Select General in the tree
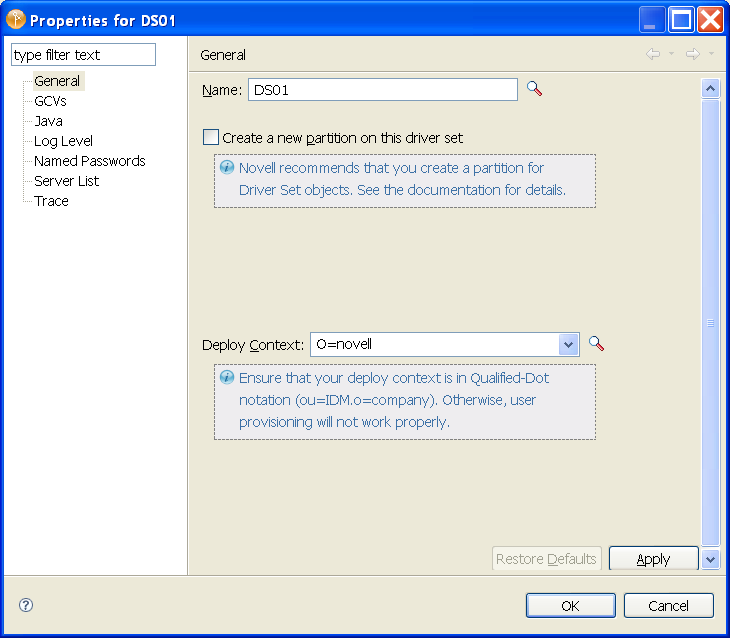 [57, 81]
